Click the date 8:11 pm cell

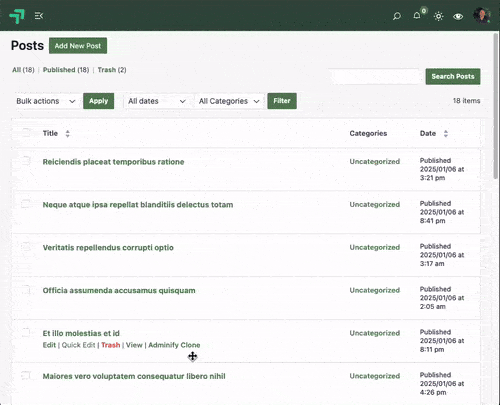[442, 341]
